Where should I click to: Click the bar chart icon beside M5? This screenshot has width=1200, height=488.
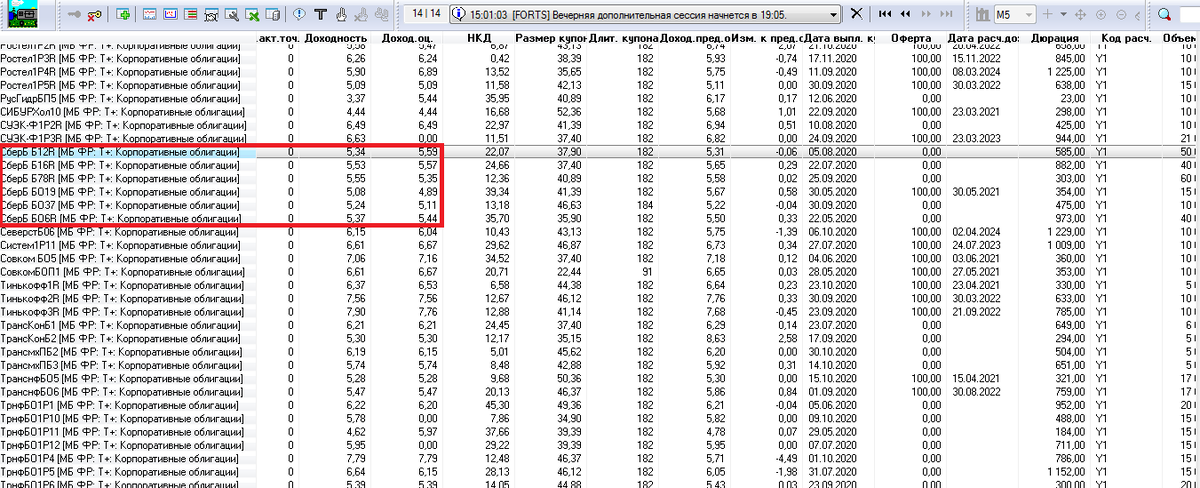982,15
